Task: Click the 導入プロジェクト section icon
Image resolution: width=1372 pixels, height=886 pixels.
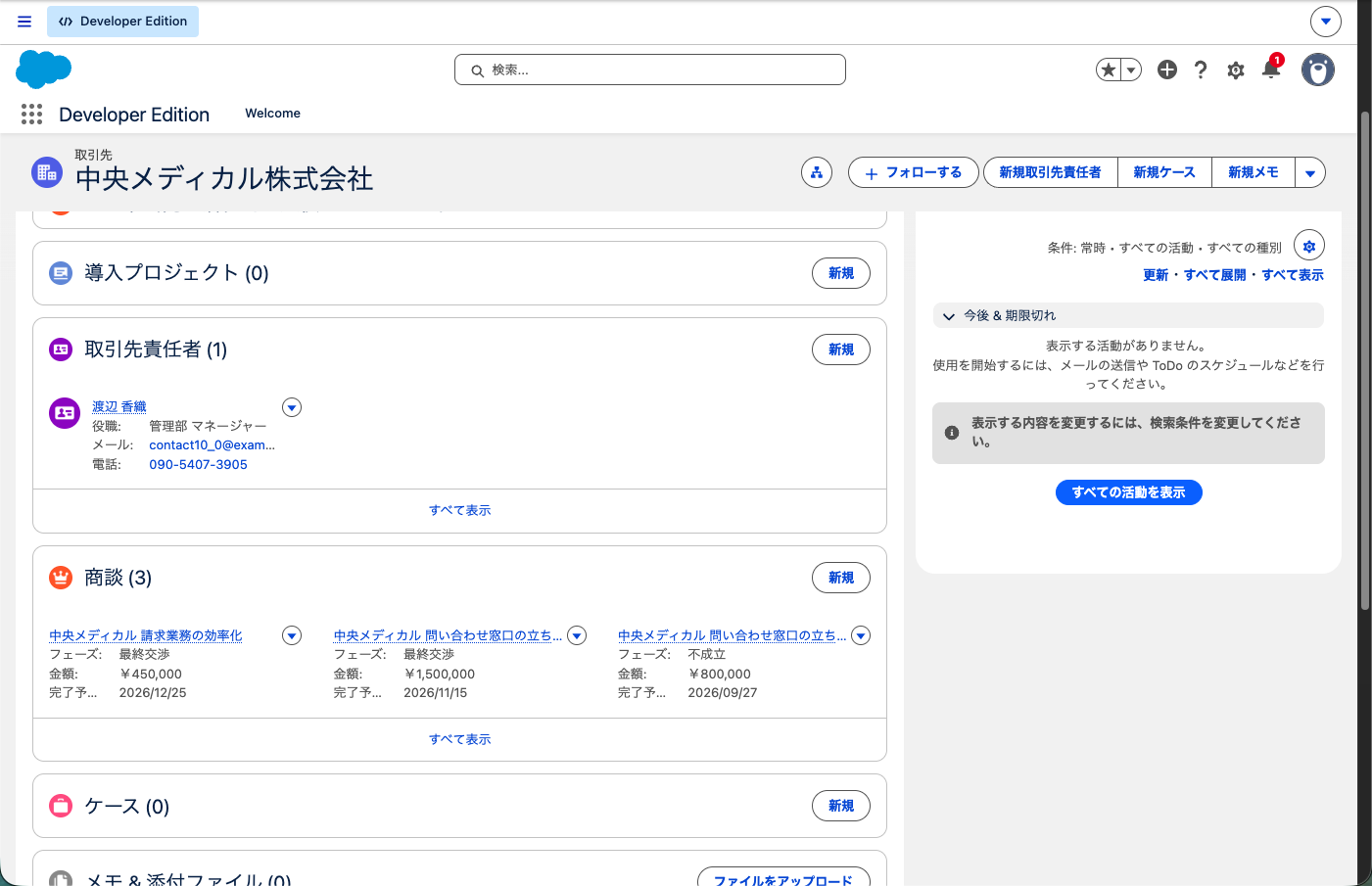Action: coord(61,273)
